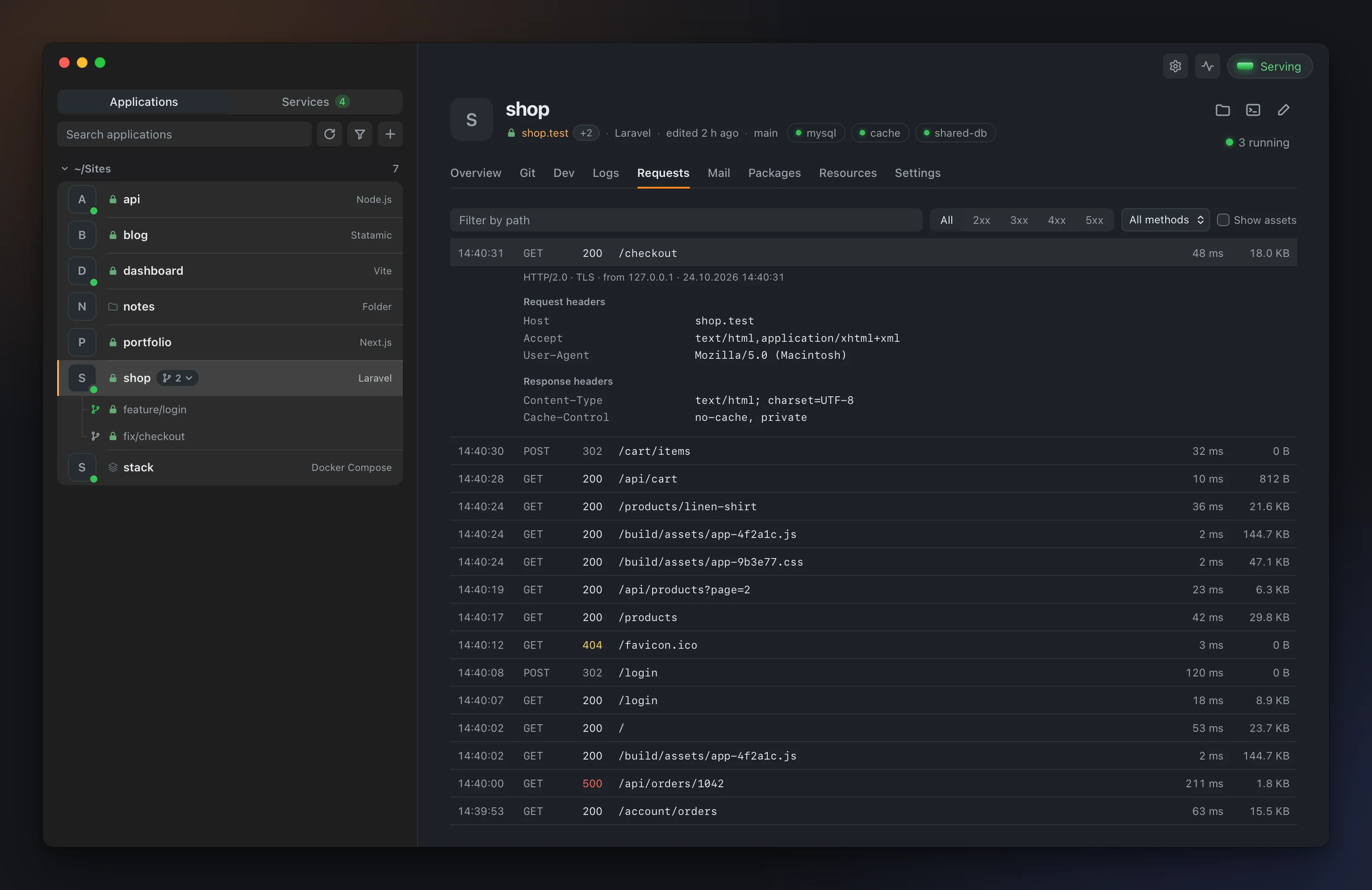The image size is (1372, 890).
Task: Select the 404 /favicon.ico request
Action: [x=873, y=645]
